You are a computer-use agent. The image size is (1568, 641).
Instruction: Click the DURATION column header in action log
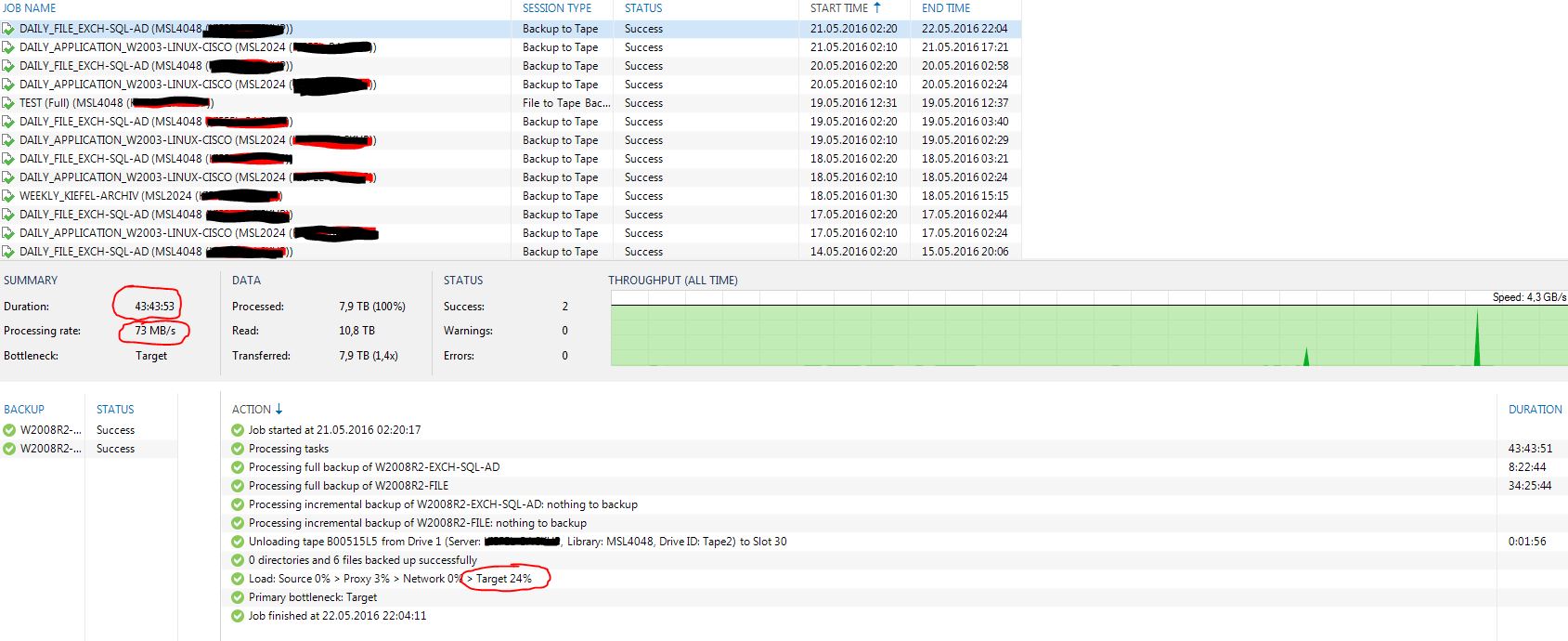click(1535, 410)
